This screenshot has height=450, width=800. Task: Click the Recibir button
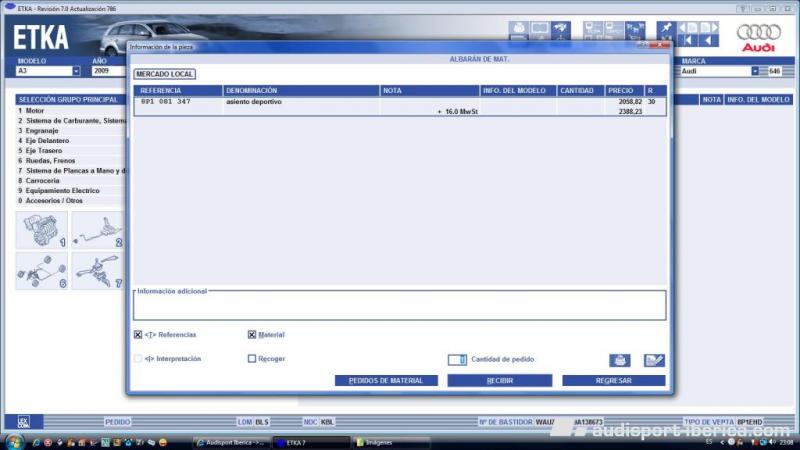[499, 381]
